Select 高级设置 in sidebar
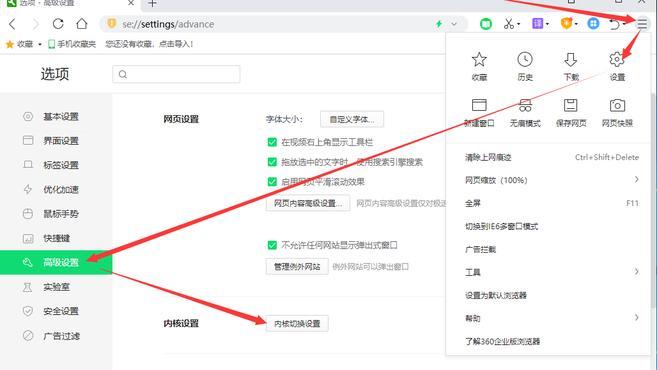The width and height of the screenshot is (657, 370). (56, 262)
